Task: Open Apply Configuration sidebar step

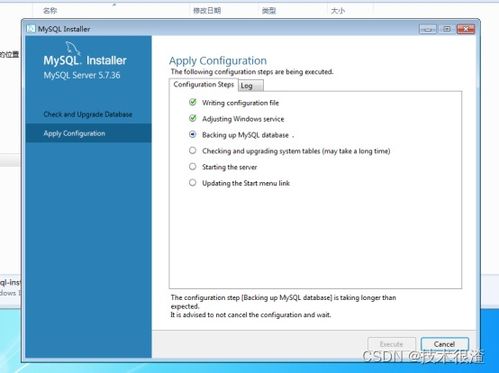Action: 88,133
